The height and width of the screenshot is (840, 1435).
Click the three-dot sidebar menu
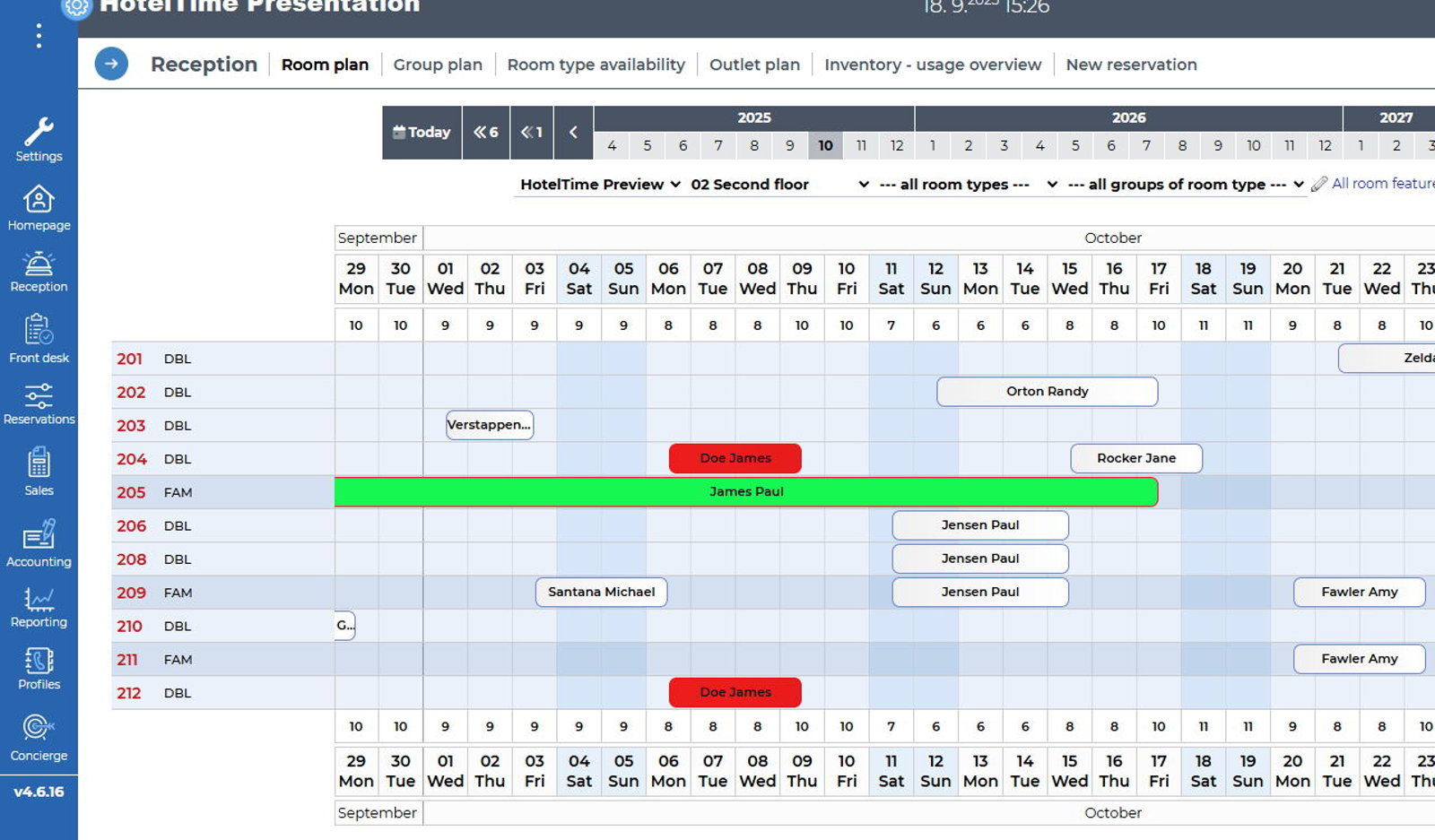click(39, 35)
